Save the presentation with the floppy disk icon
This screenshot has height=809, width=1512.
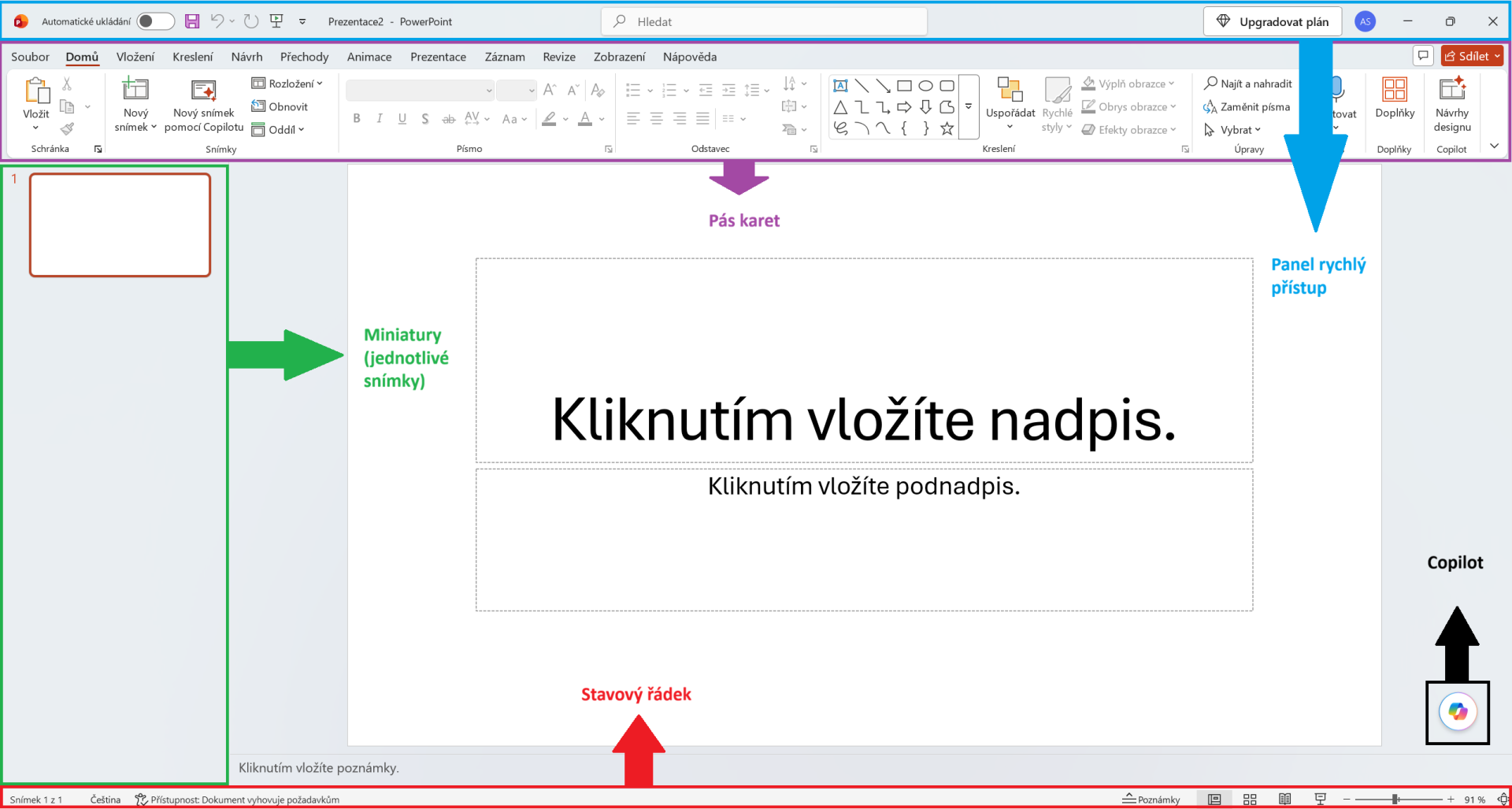click(192, 21)
